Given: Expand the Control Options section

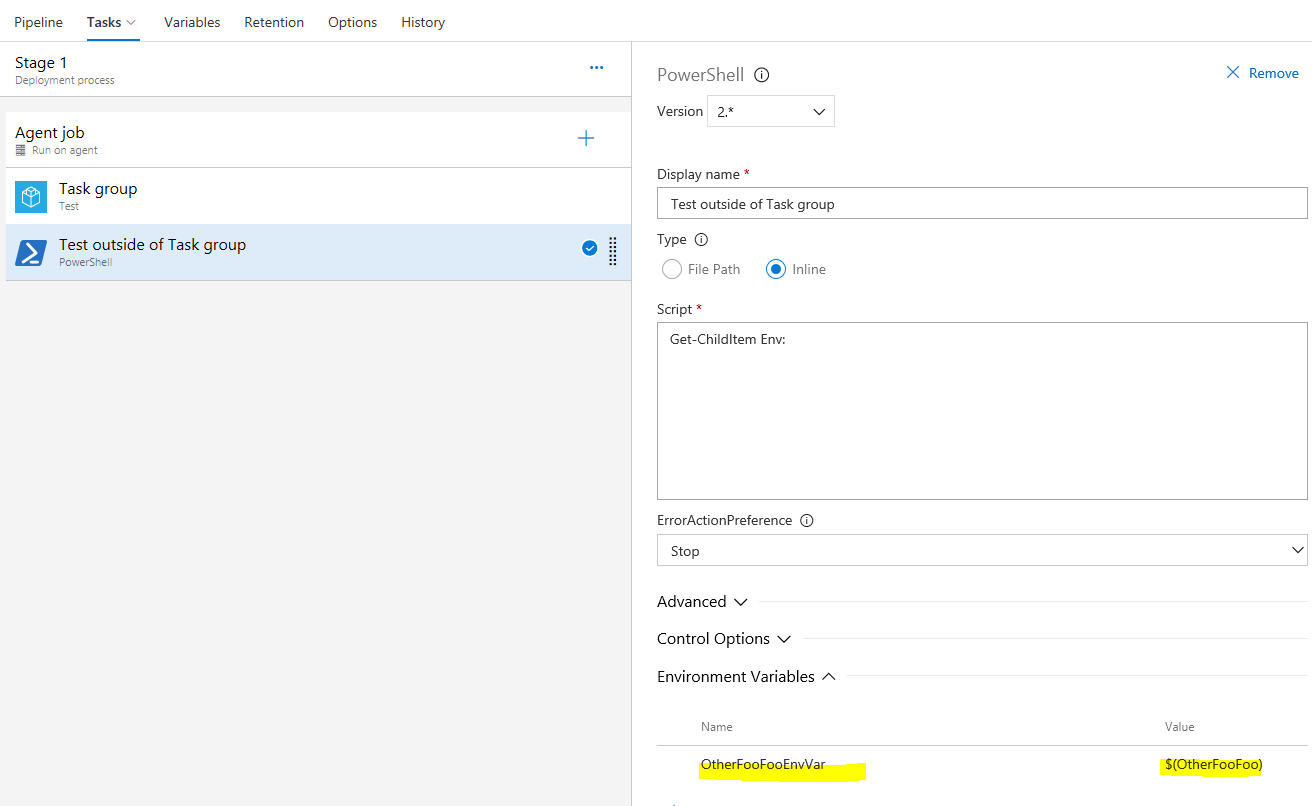Looking at the screenshot, I should [x=724, y=639].
